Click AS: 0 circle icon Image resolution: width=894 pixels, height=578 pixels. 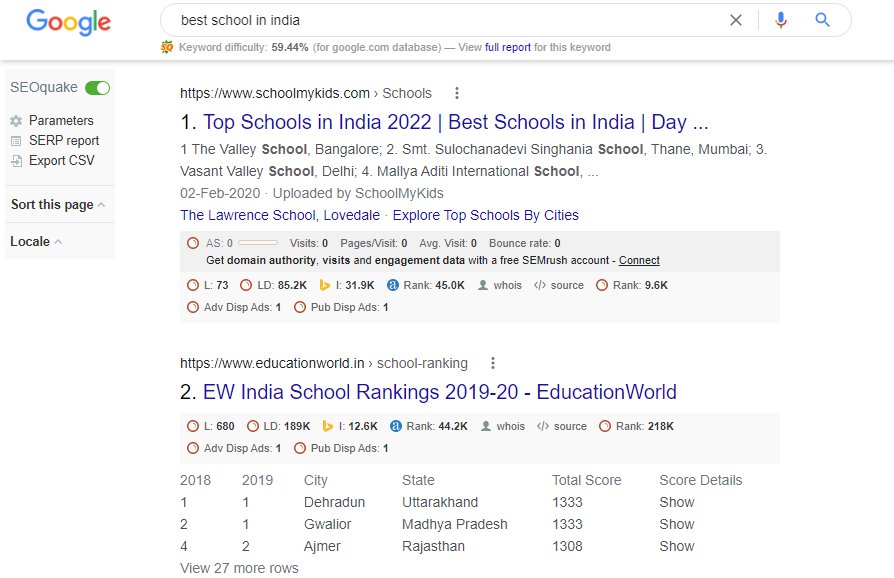[193, 243]
